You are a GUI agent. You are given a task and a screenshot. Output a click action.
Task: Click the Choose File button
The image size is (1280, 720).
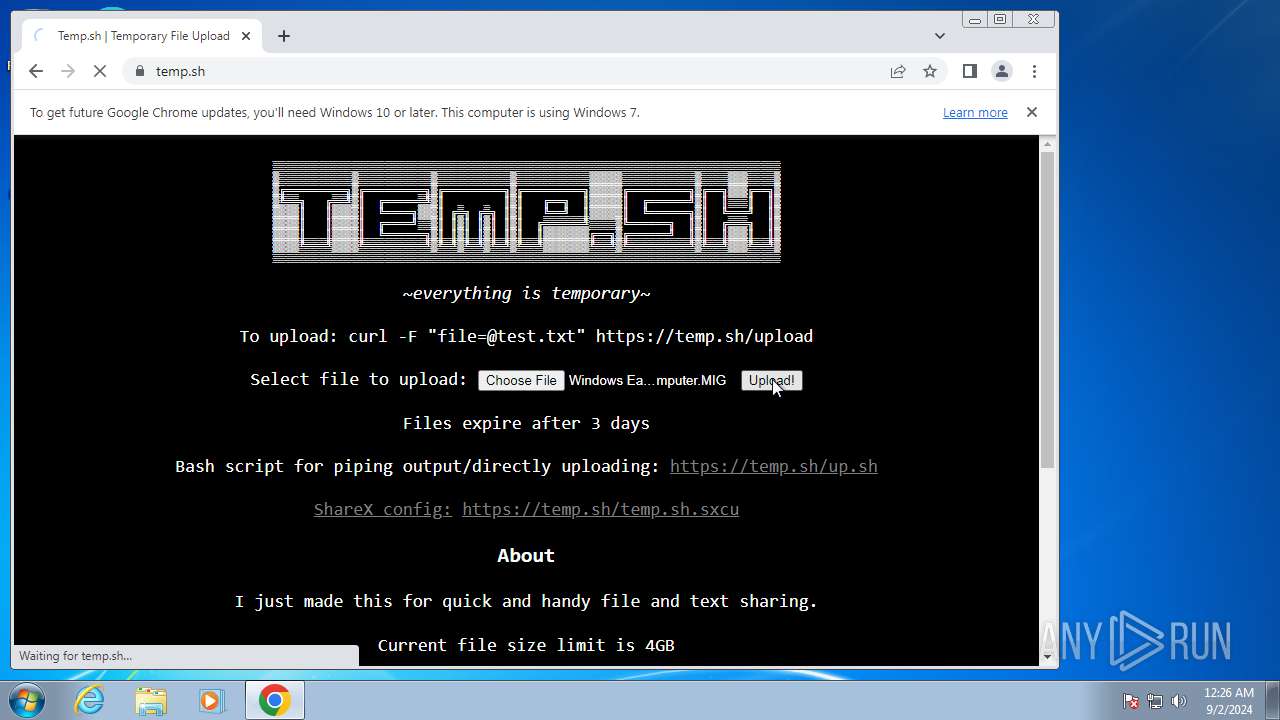(x=521, y=380)
